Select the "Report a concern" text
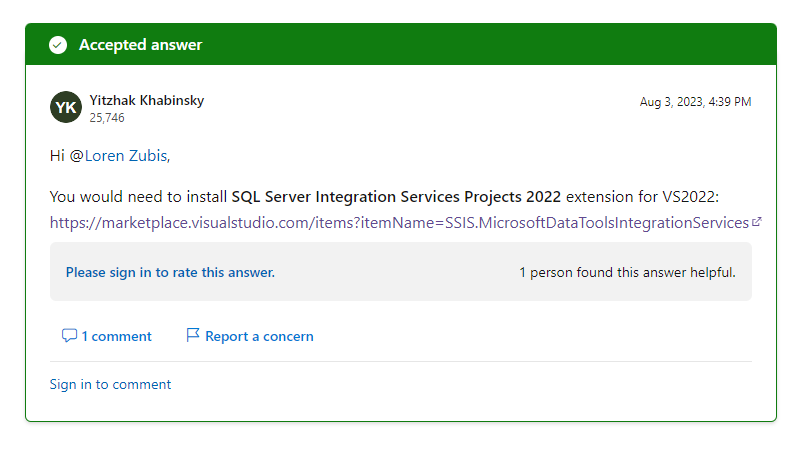The image size is (810, 467). [259, 336]
